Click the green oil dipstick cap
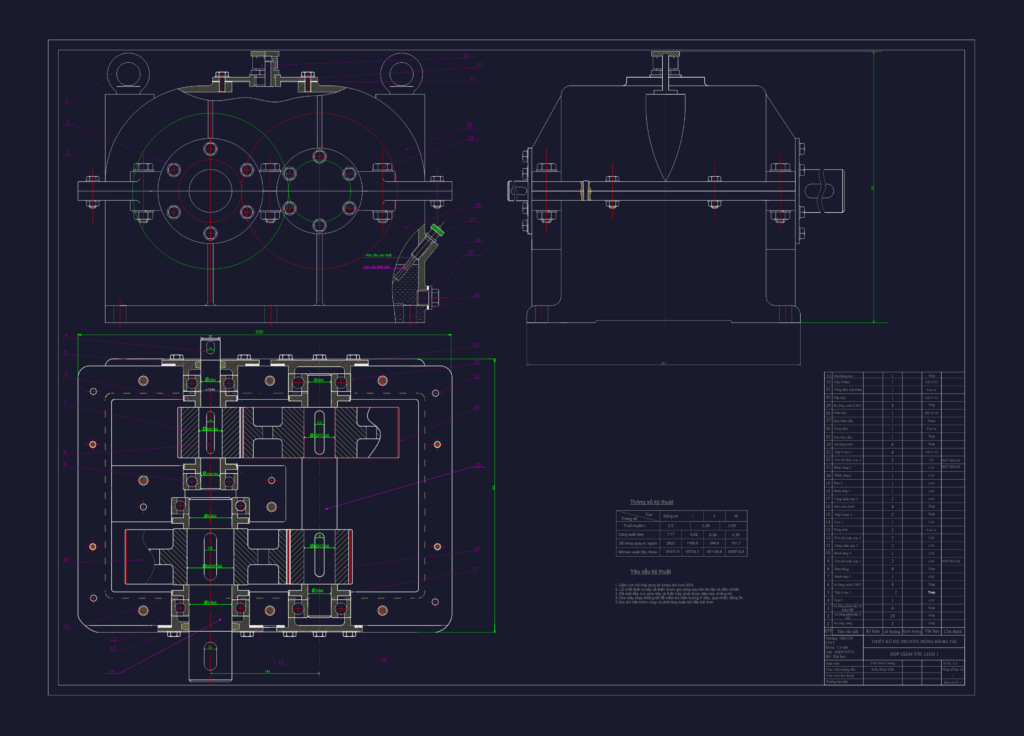 437,230
